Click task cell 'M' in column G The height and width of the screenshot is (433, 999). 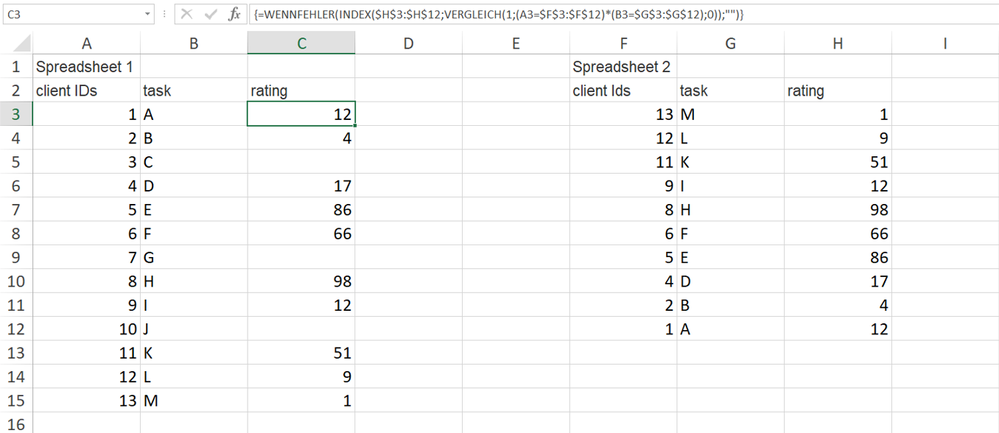tap(731, 115)
